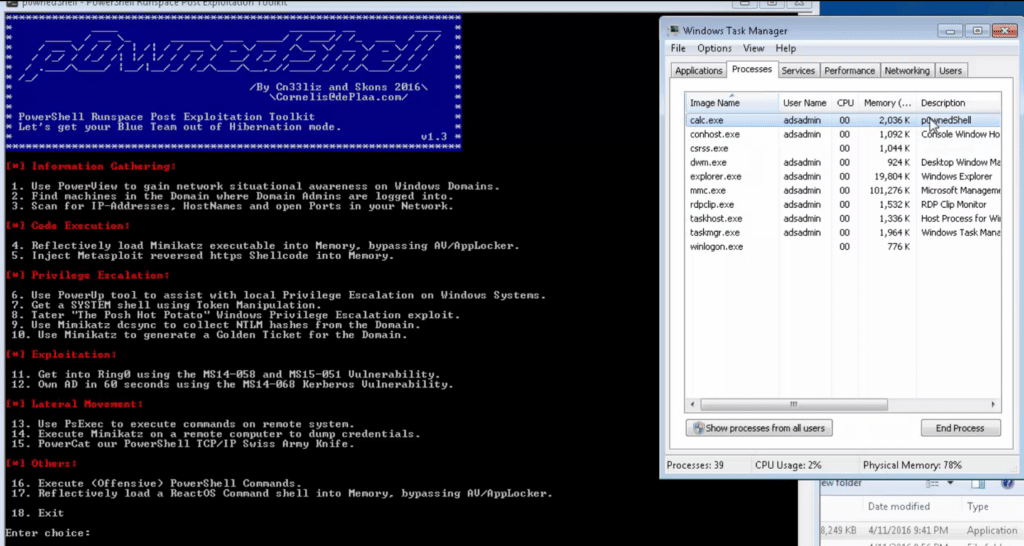Click the horizontal scrollbar thumb in process list

(793, 404)
